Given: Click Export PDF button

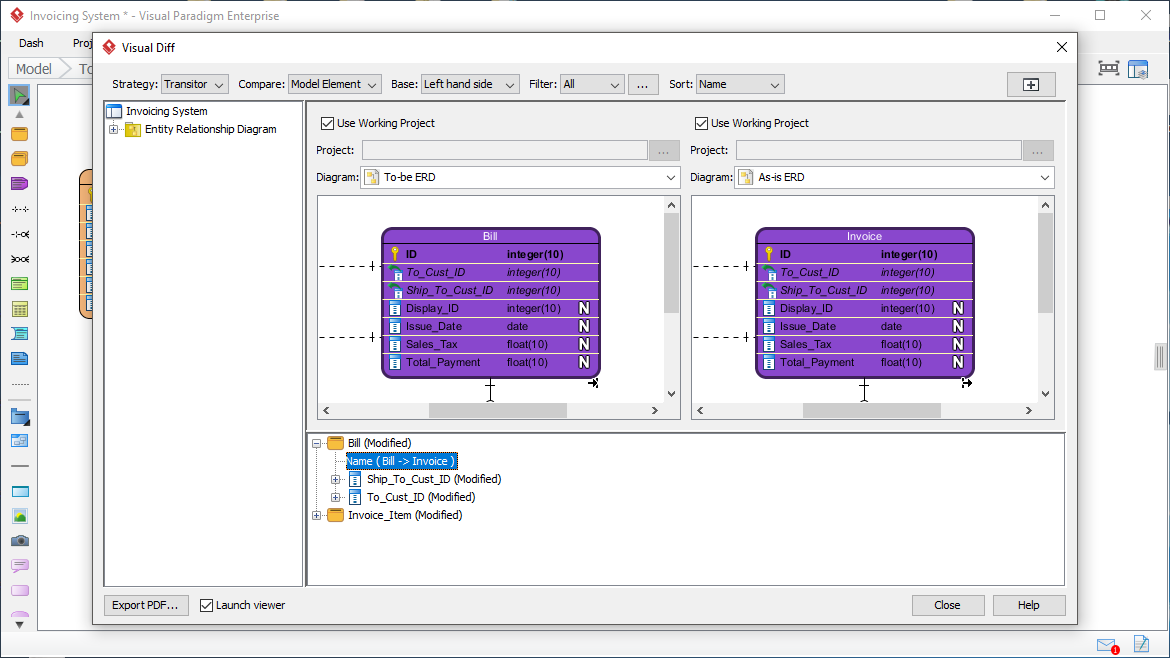Looking at the screenshot, I should [x=146, y=605].
